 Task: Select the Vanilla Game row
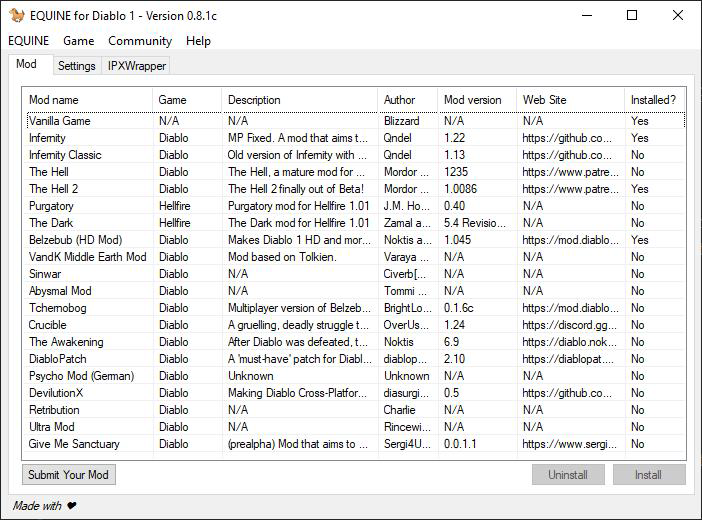[x=354, y=121]
